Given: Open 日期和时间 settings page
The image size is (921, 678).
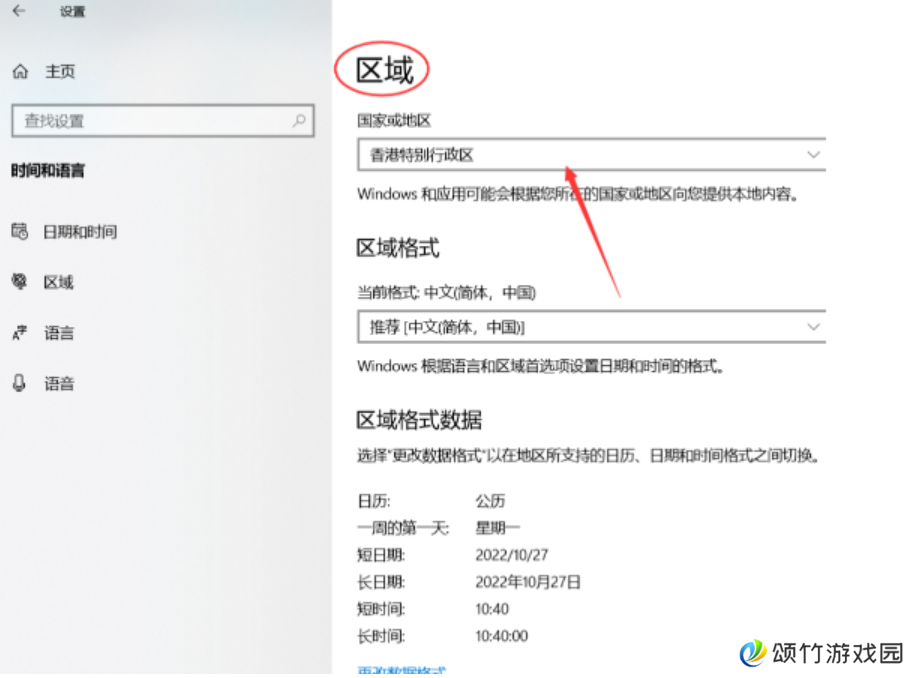Looking at the screenshot, I should (x=80, y=231).
